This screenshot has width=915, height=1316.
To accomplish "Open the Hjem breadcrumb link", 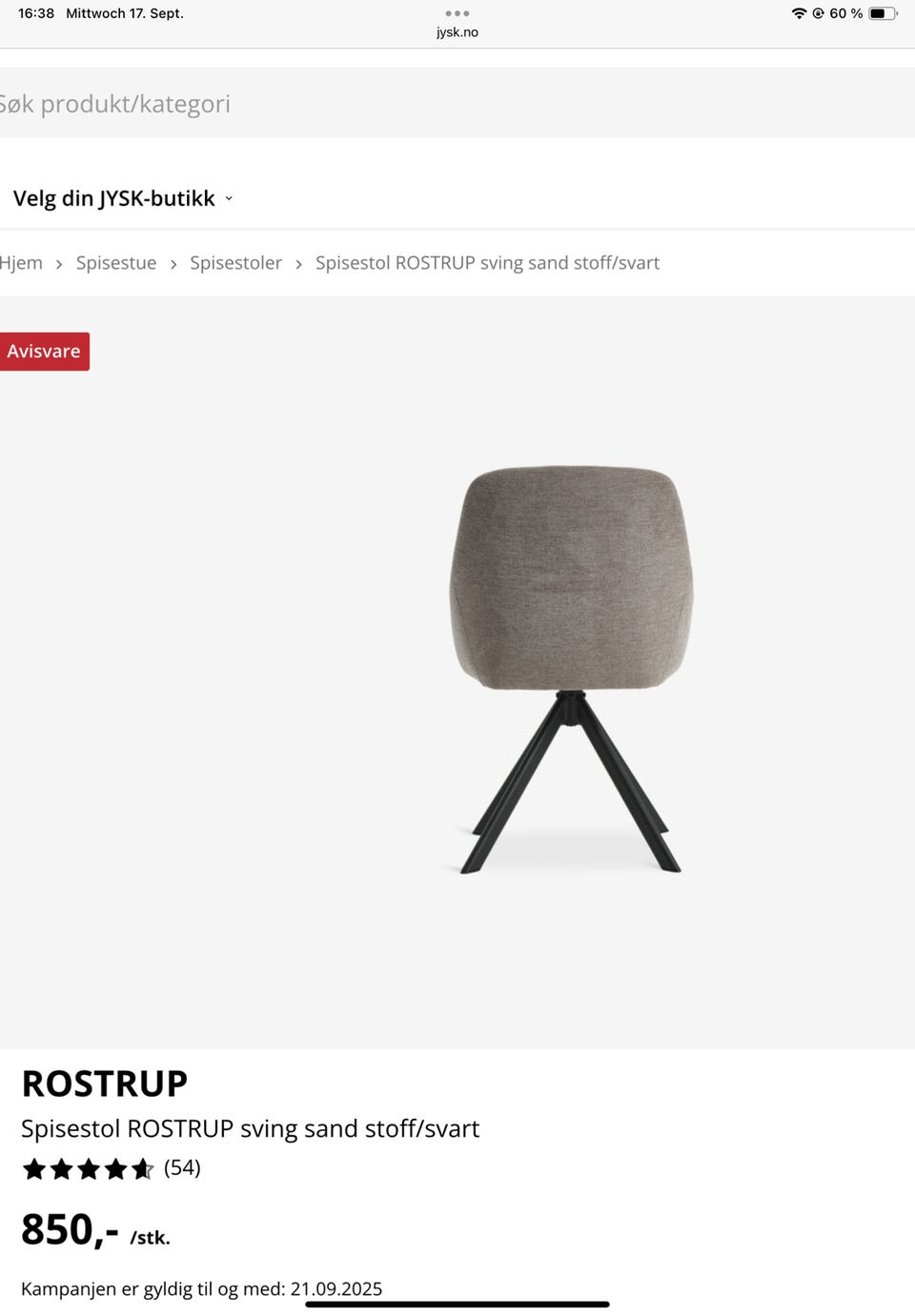I will (x=21, y=263).
